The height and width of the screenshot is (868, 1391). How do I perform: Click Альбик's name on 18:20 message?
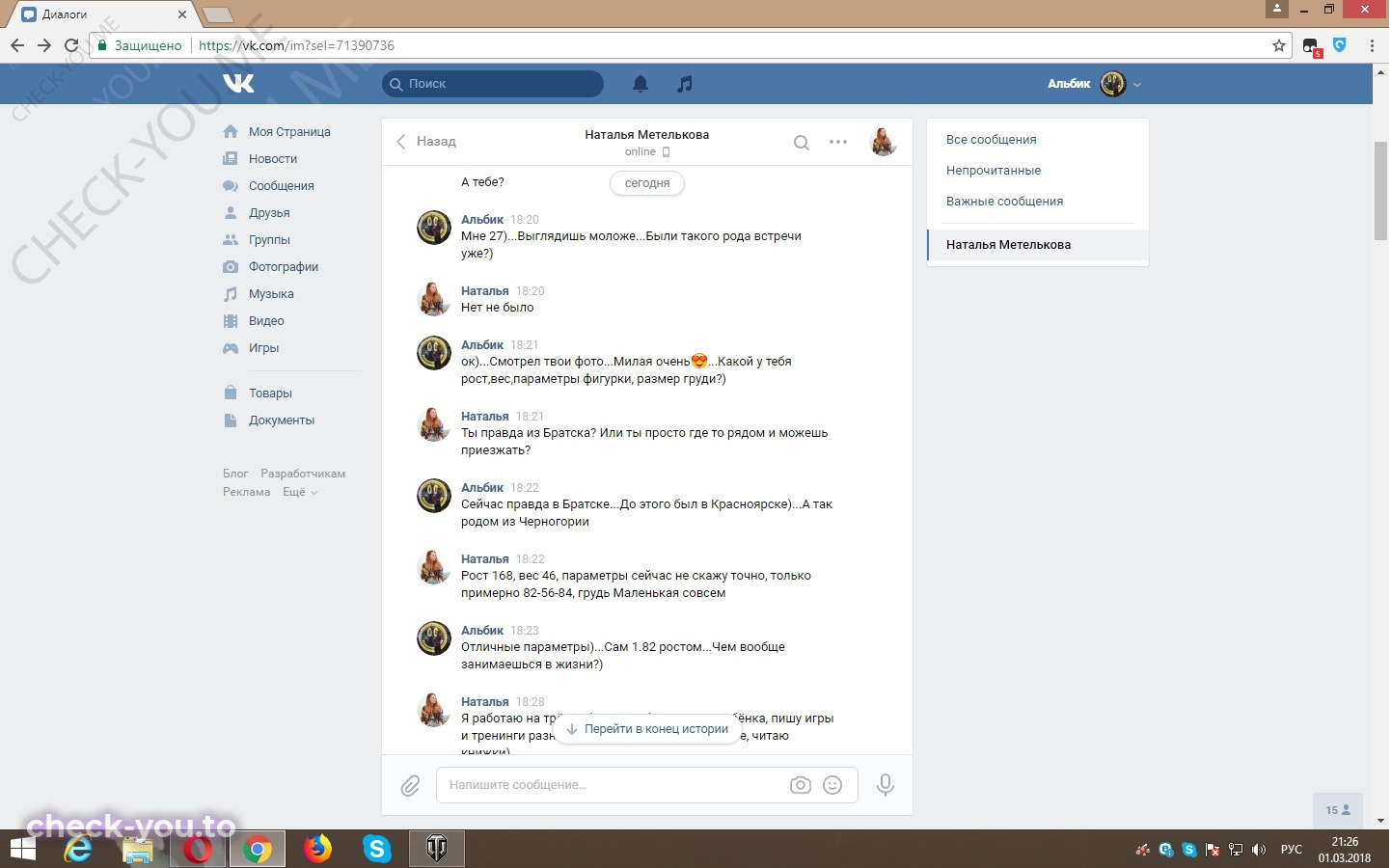[x=482, y=220]
